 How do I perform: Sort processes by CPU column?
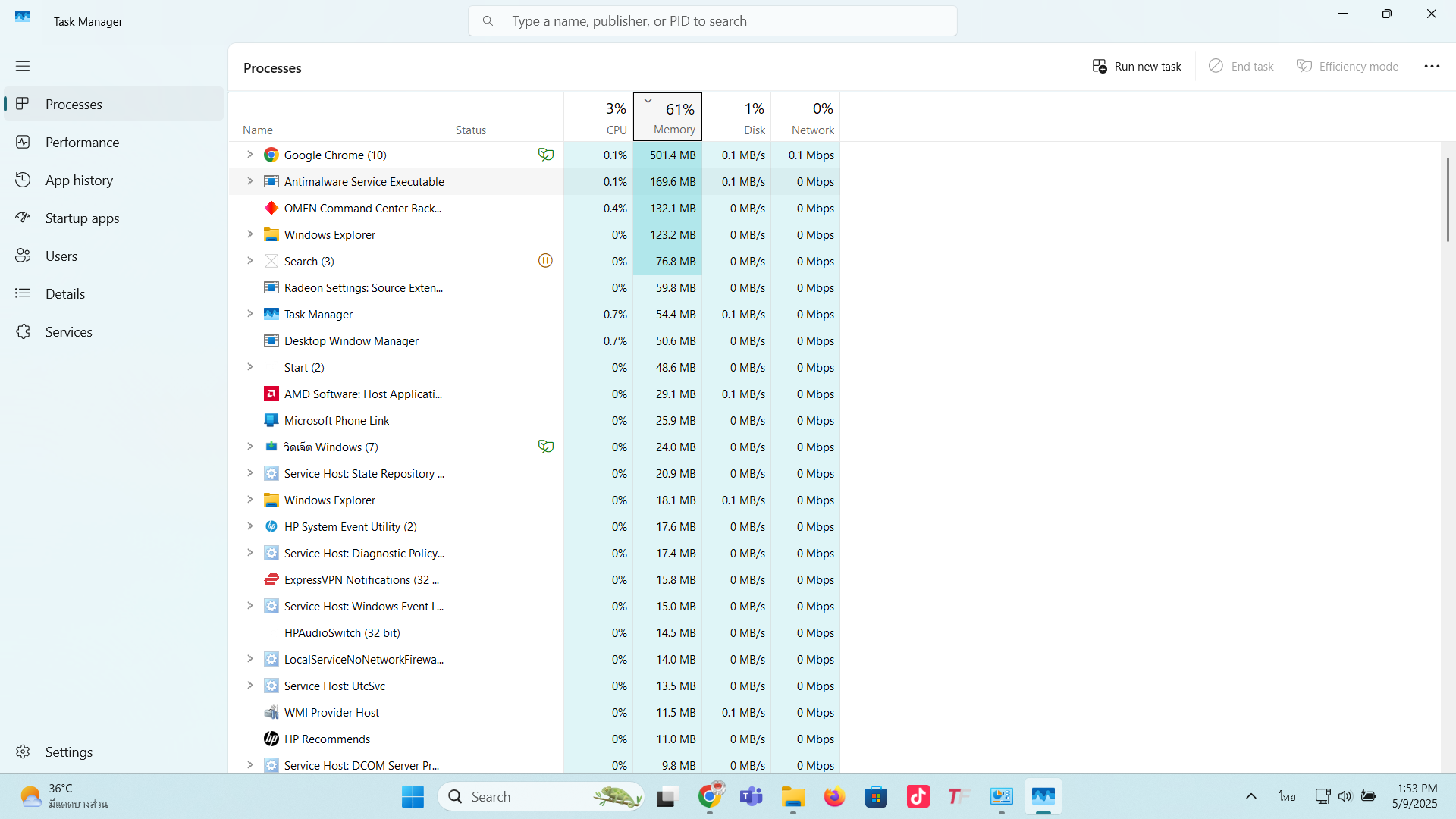(x=598, y=117)
